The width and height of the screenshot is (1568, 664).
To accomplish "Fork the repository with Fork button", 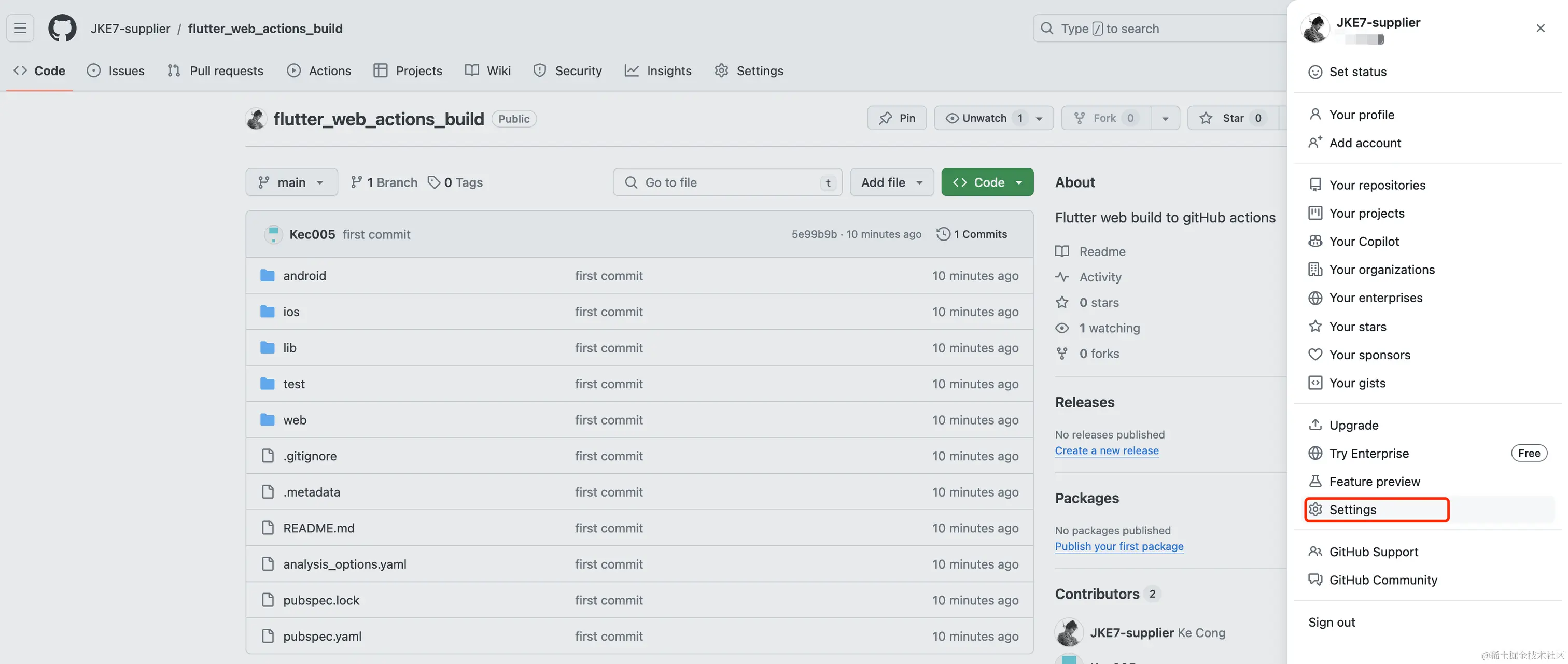I will pos(1105,118).
